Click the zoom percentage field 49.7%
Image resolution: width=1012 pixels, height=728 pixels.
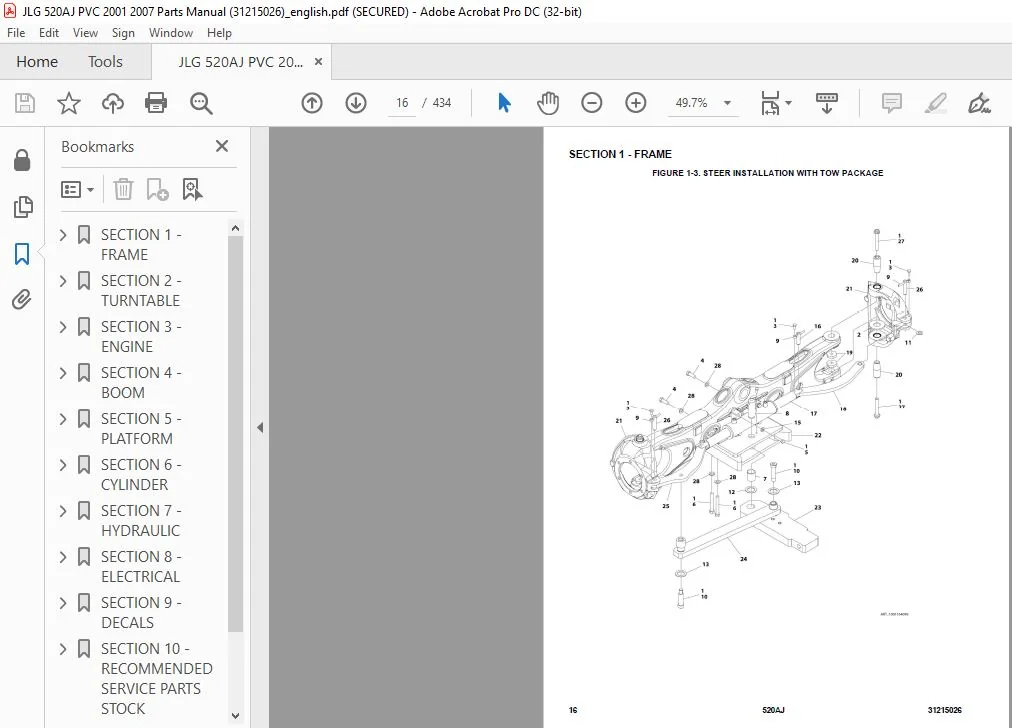(x=691, y=103)
